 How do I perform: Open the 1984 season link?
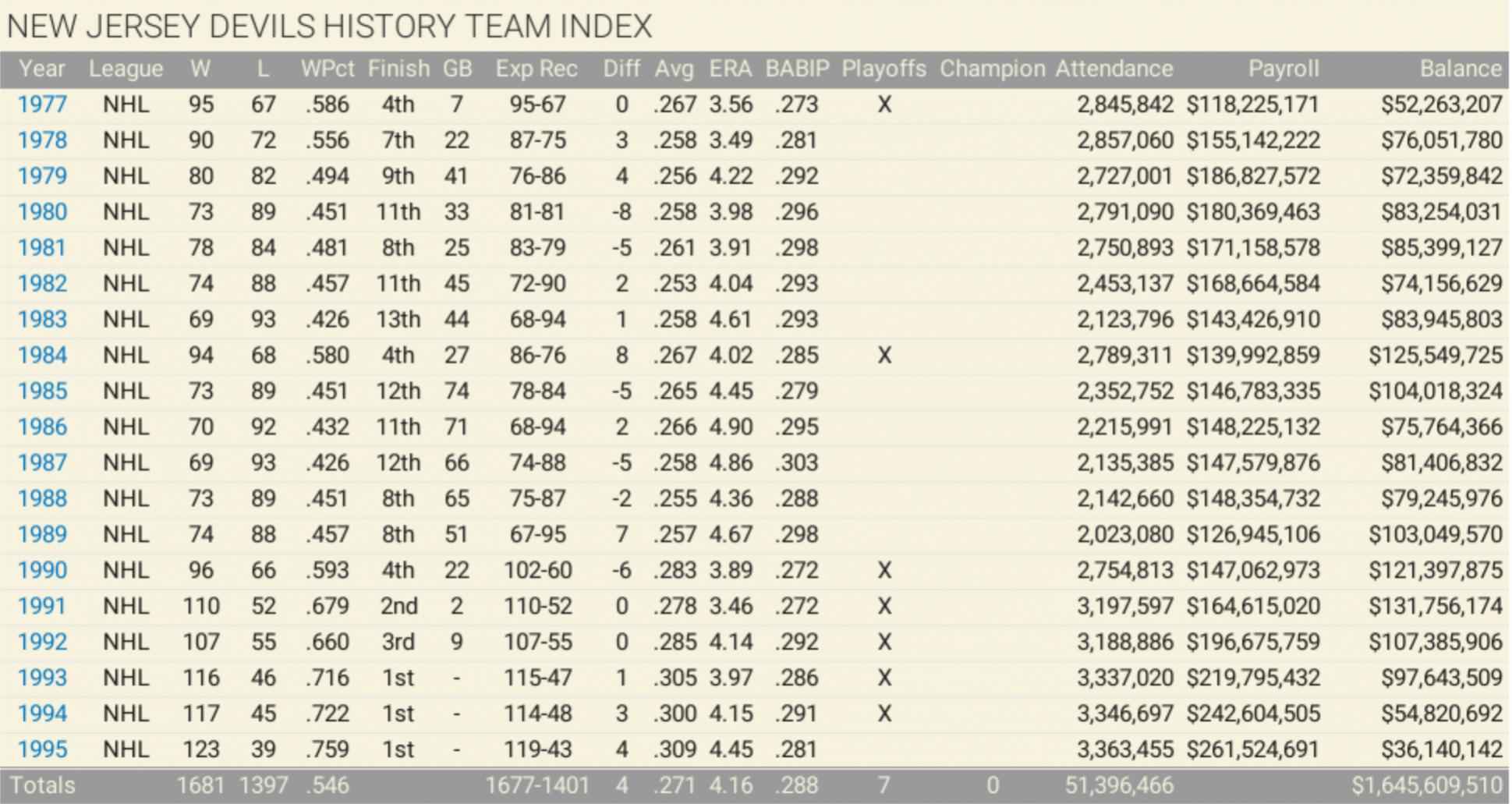[x=42, y=356]
